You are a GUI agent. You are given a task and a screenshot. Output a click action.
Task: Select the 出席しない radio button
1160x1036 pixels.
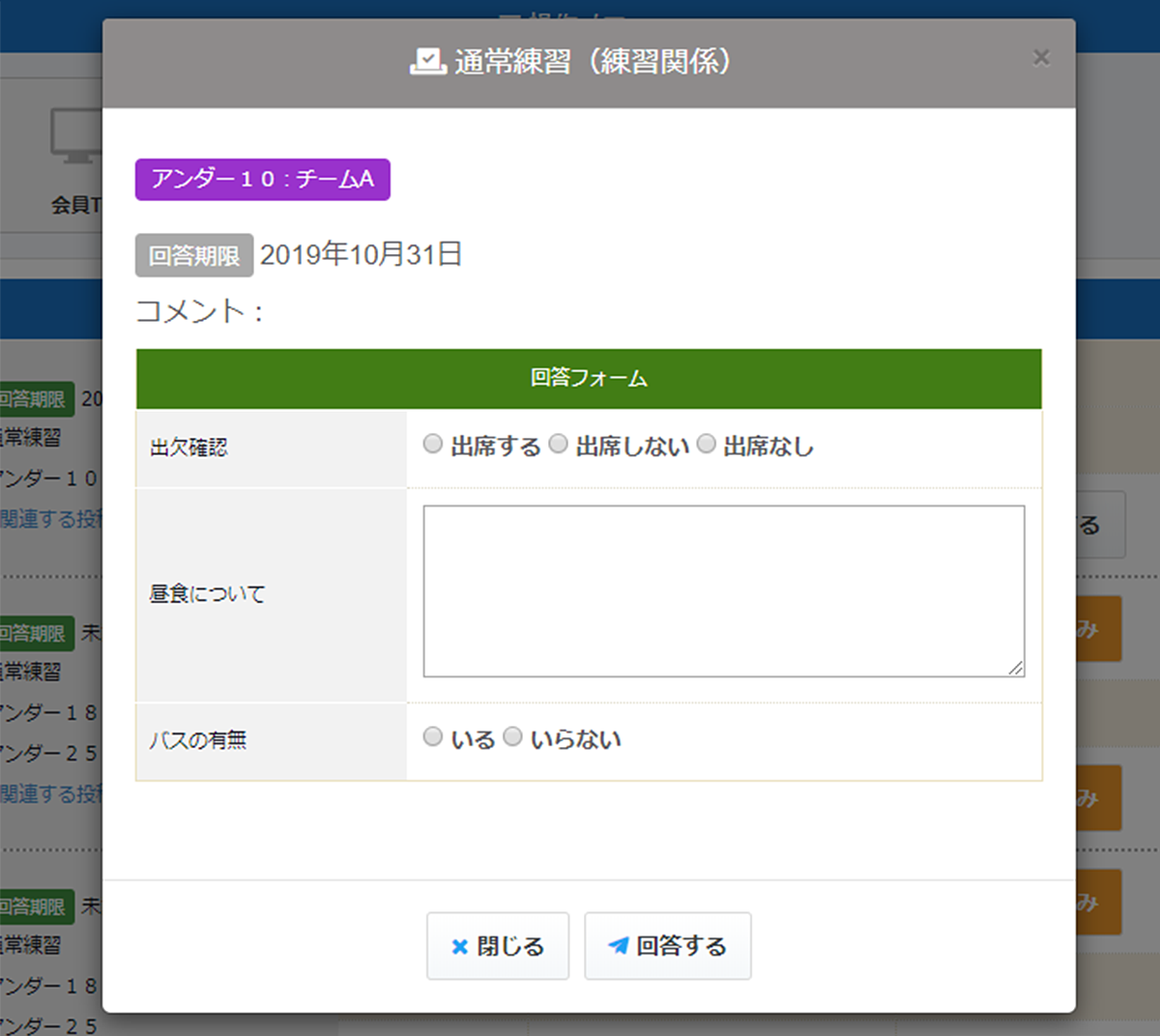pyautogui.click(x=558, y=444)
